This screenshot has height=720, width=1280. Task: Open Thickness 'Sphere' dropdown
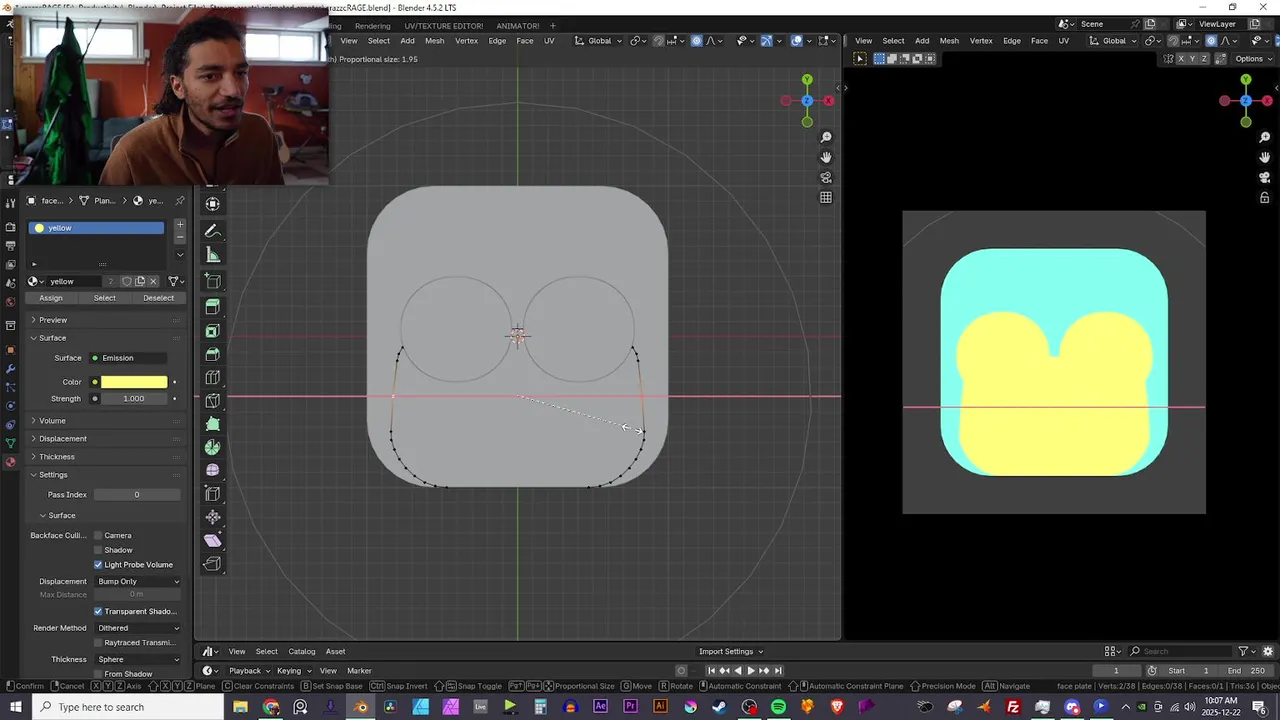pos(138,659)
